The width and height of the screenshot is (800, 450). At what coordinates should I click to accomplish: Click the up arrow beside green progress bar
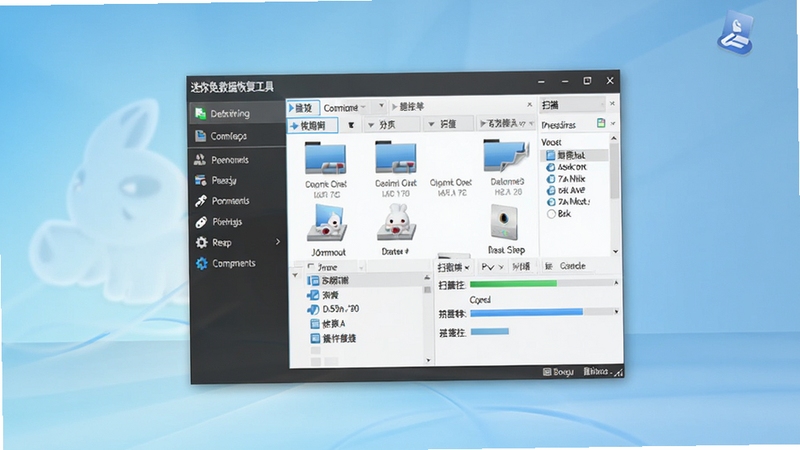616,283
